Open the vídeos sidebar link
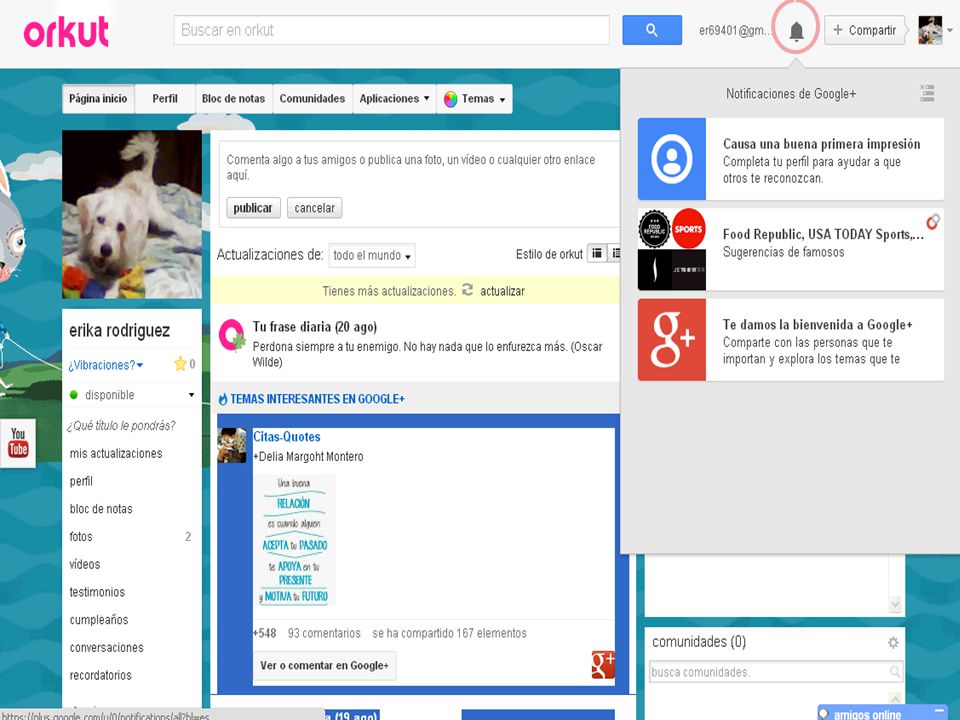 coord(84,564)
